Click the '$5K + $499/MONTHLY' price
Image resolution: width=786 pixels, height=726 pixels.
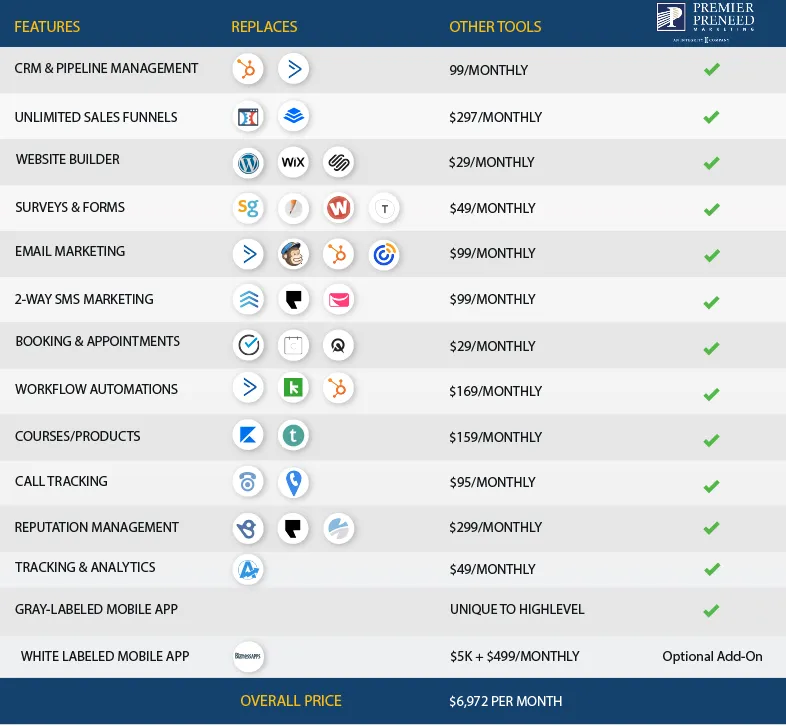click(514, 656)
